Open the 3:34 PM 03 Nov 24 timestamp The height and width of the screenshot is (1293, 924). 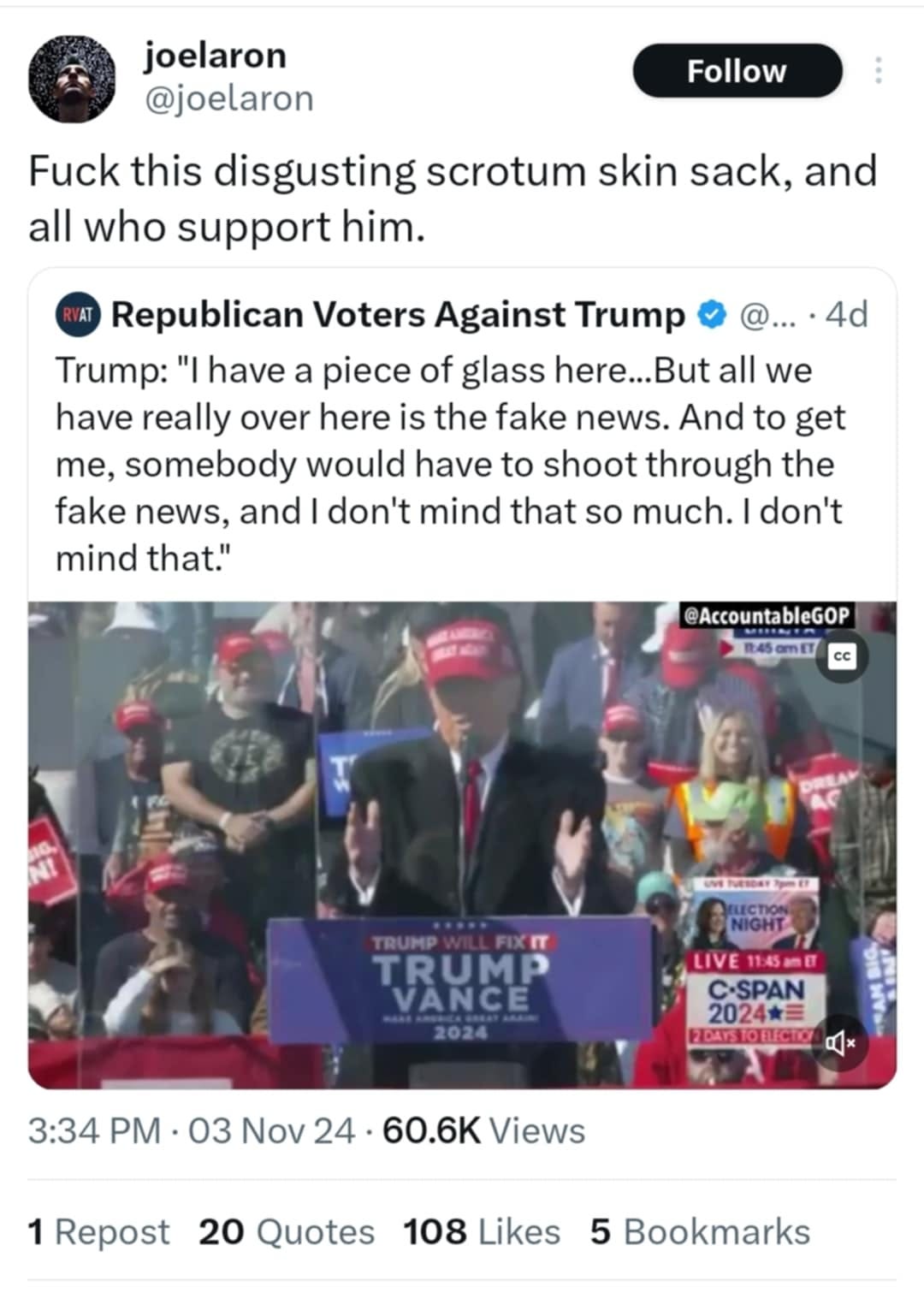[x=191, y=1130]
